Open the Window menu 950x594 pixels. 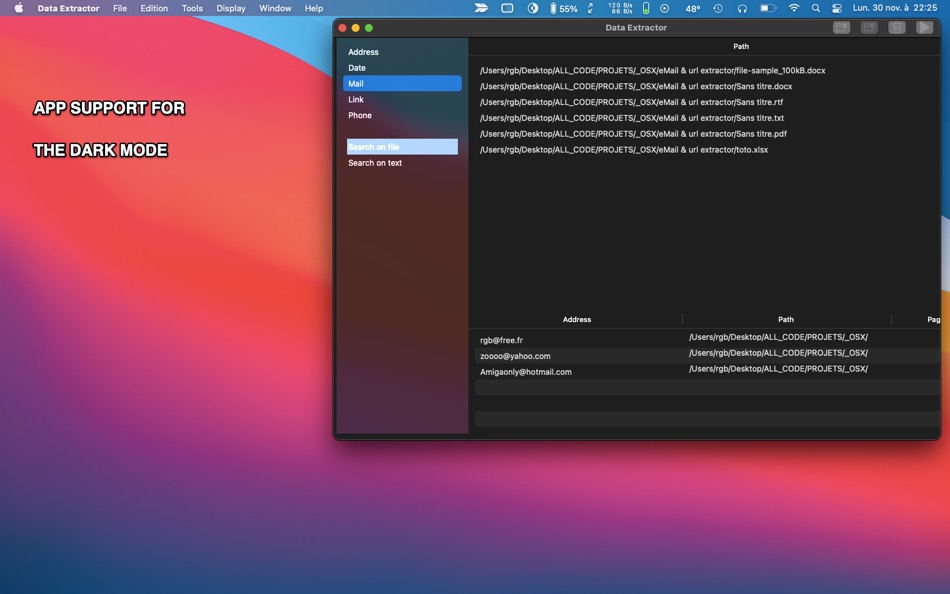click(x=275, y=8)
